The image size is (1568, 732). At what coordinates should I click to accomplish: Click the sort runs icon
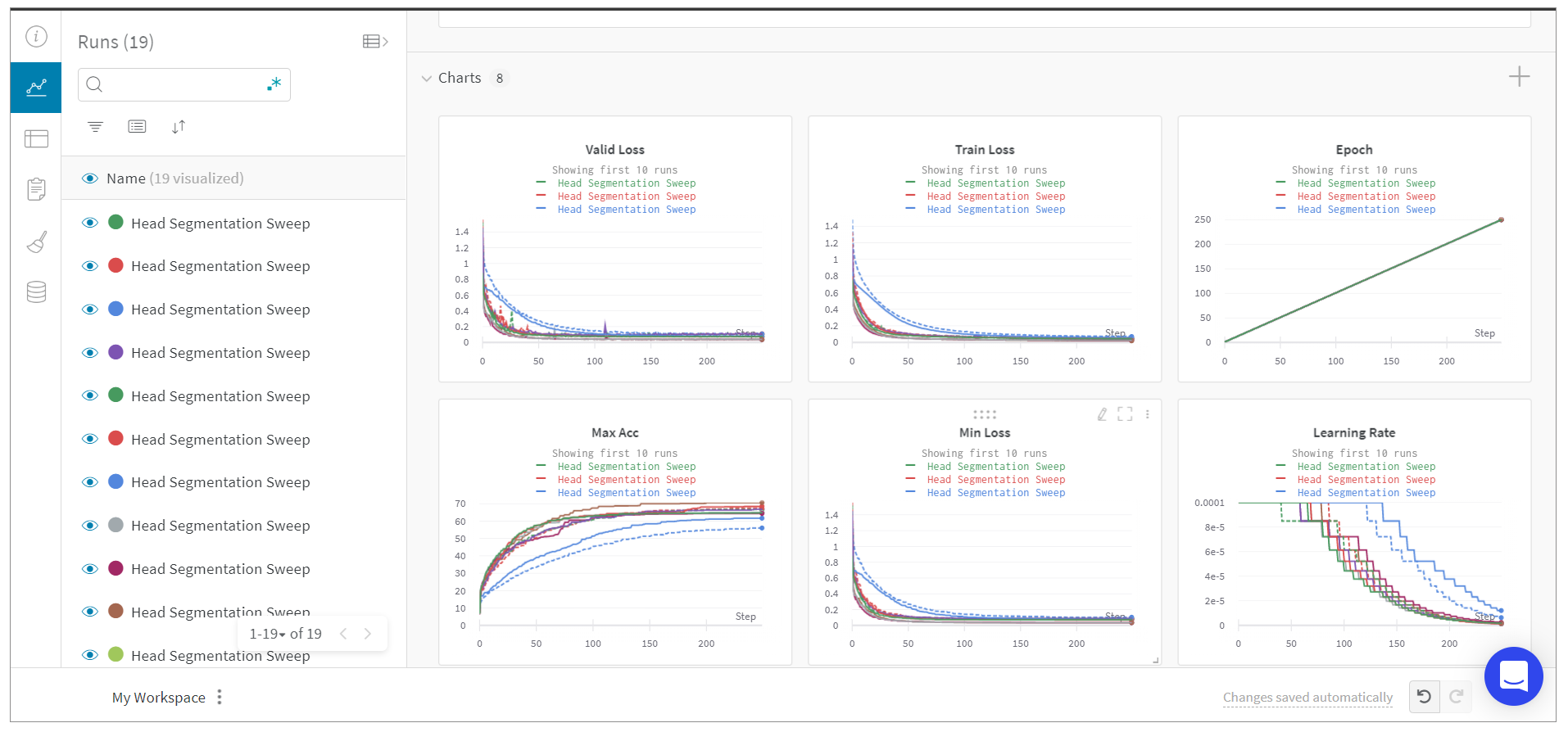[179, 127]
